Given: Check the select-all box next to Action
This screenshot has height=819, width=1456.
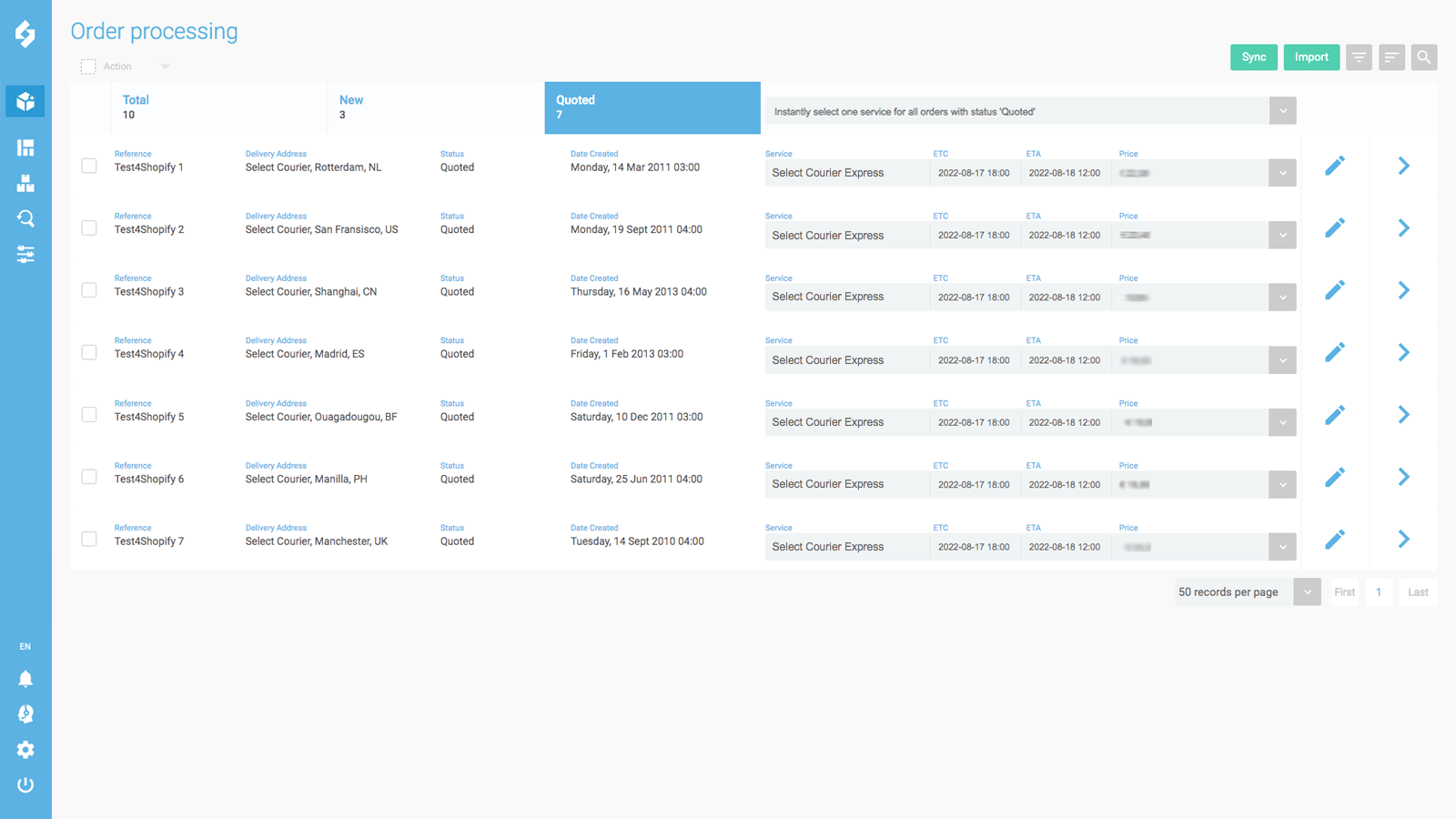Looking at the screenshot, I should coord(88,66).
